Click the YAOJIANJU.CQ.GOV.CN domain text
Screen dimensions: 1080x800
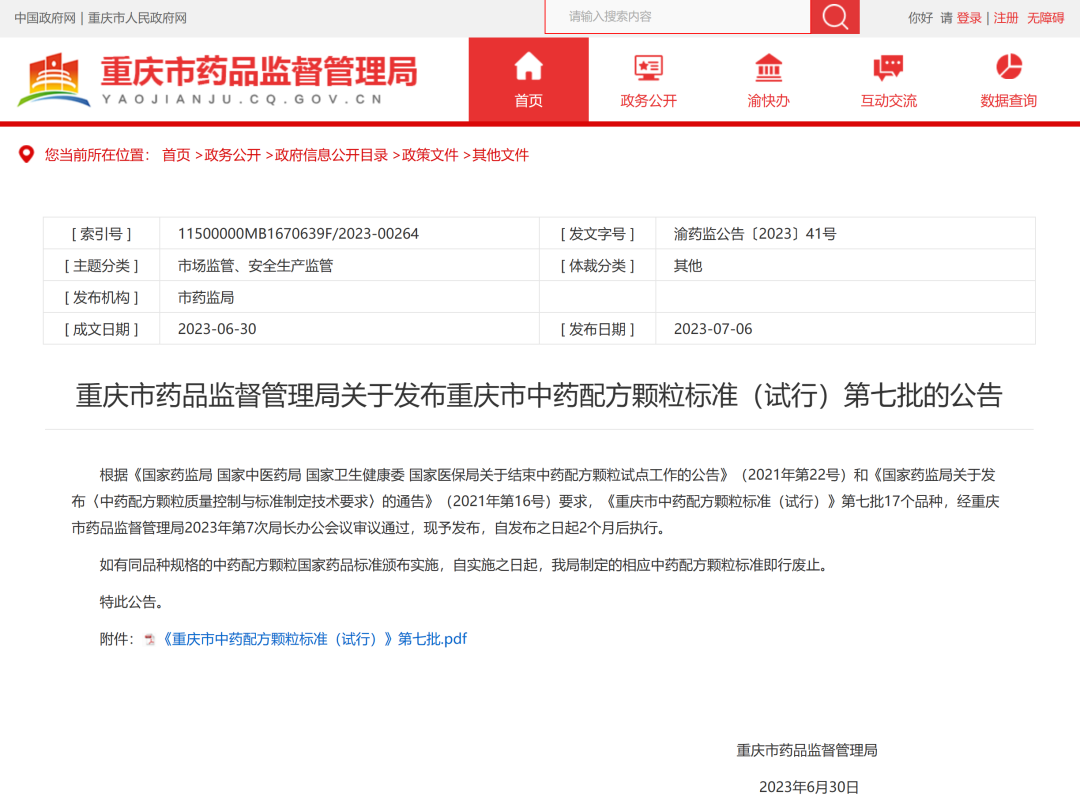(x=242, y=99)
